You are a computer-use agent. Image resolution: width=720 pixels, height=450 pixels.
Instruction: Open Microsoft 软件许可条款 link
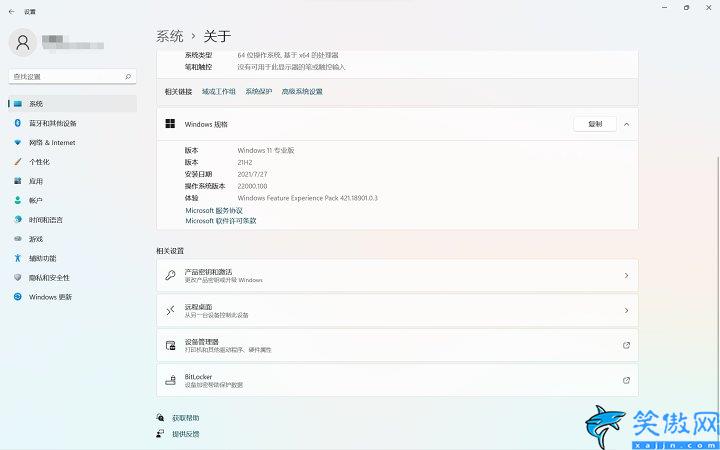tap(221, 220)
